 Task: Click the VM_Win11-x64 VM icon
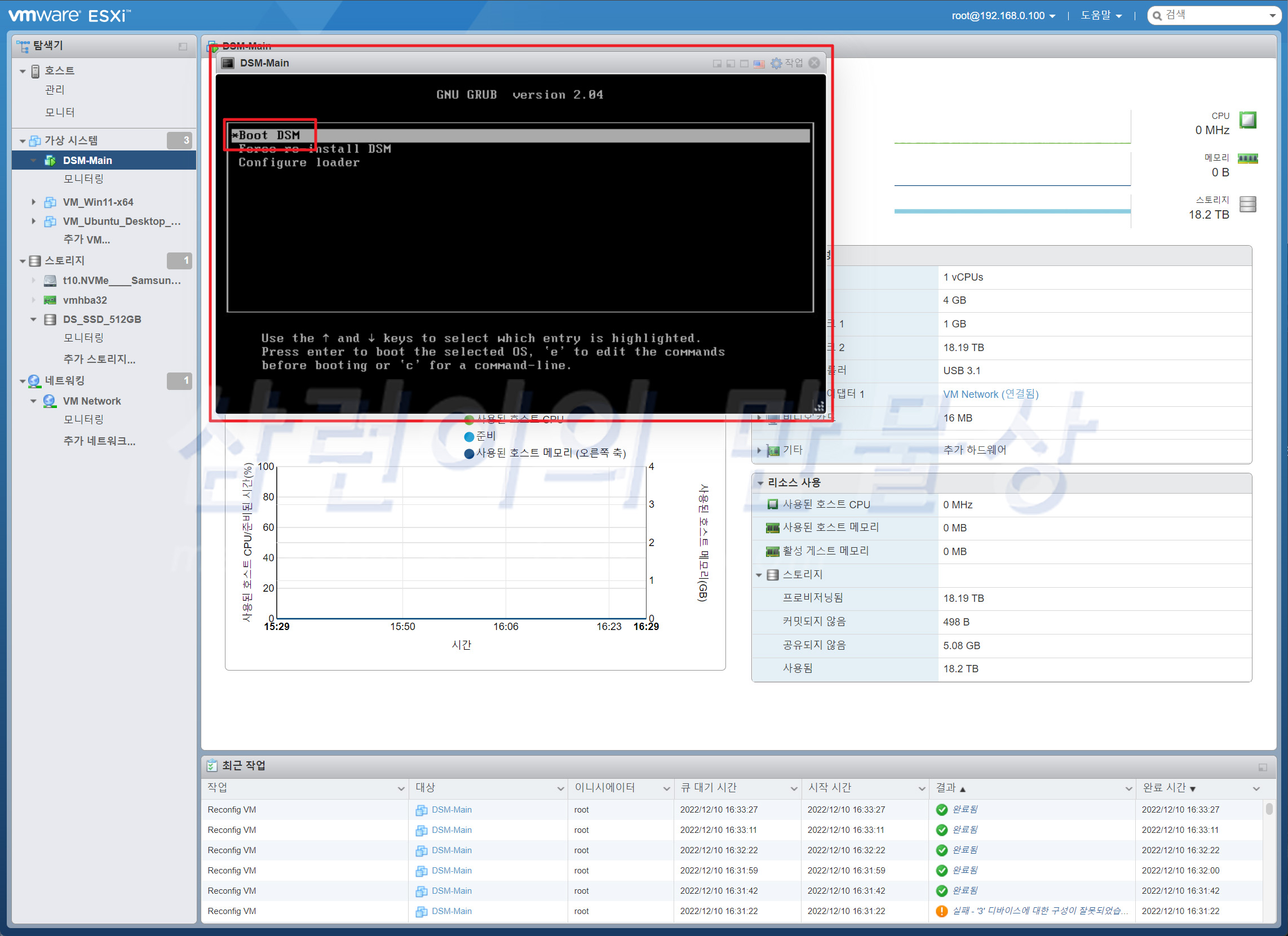pos(50,202)
